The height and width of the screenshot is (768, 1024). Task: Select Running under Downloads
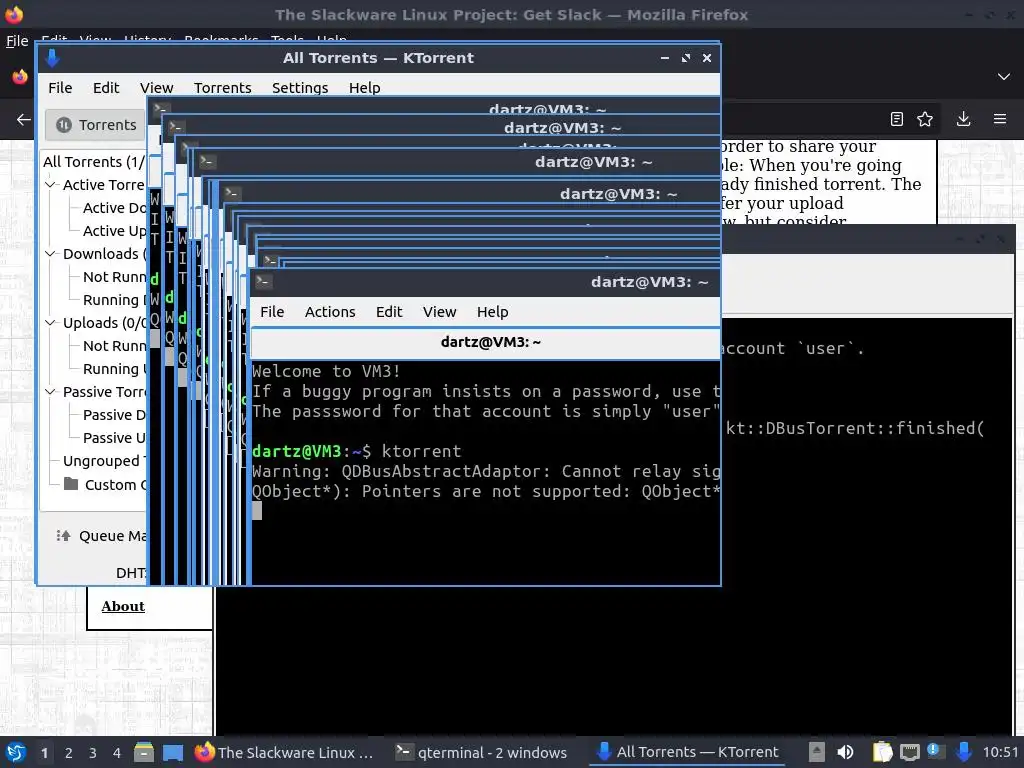tap(114, 300)
